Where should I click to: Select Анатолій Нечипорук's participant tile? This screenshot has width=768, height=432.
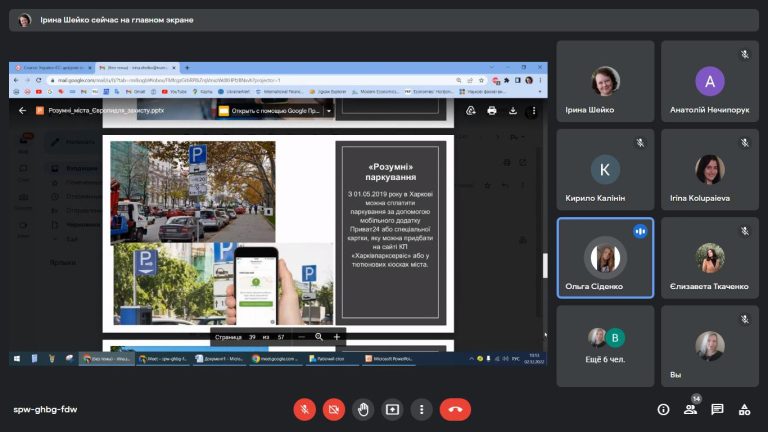point(710,81)
